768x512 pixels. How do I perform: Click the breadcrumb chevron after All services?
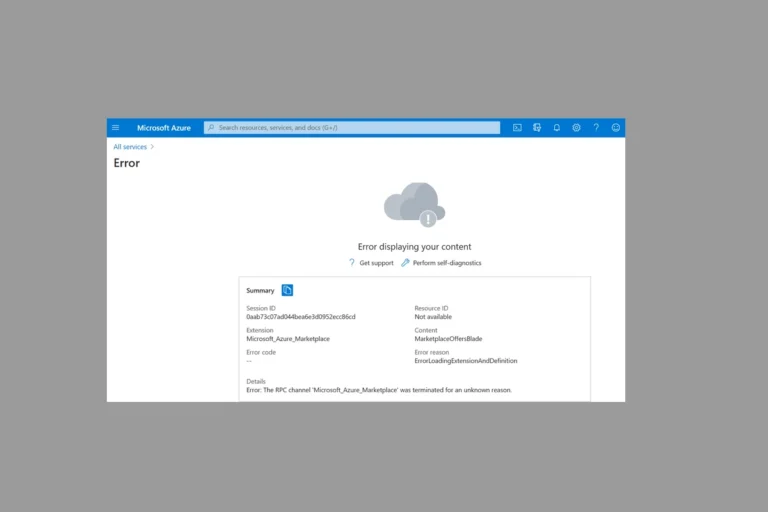[152, 147]
